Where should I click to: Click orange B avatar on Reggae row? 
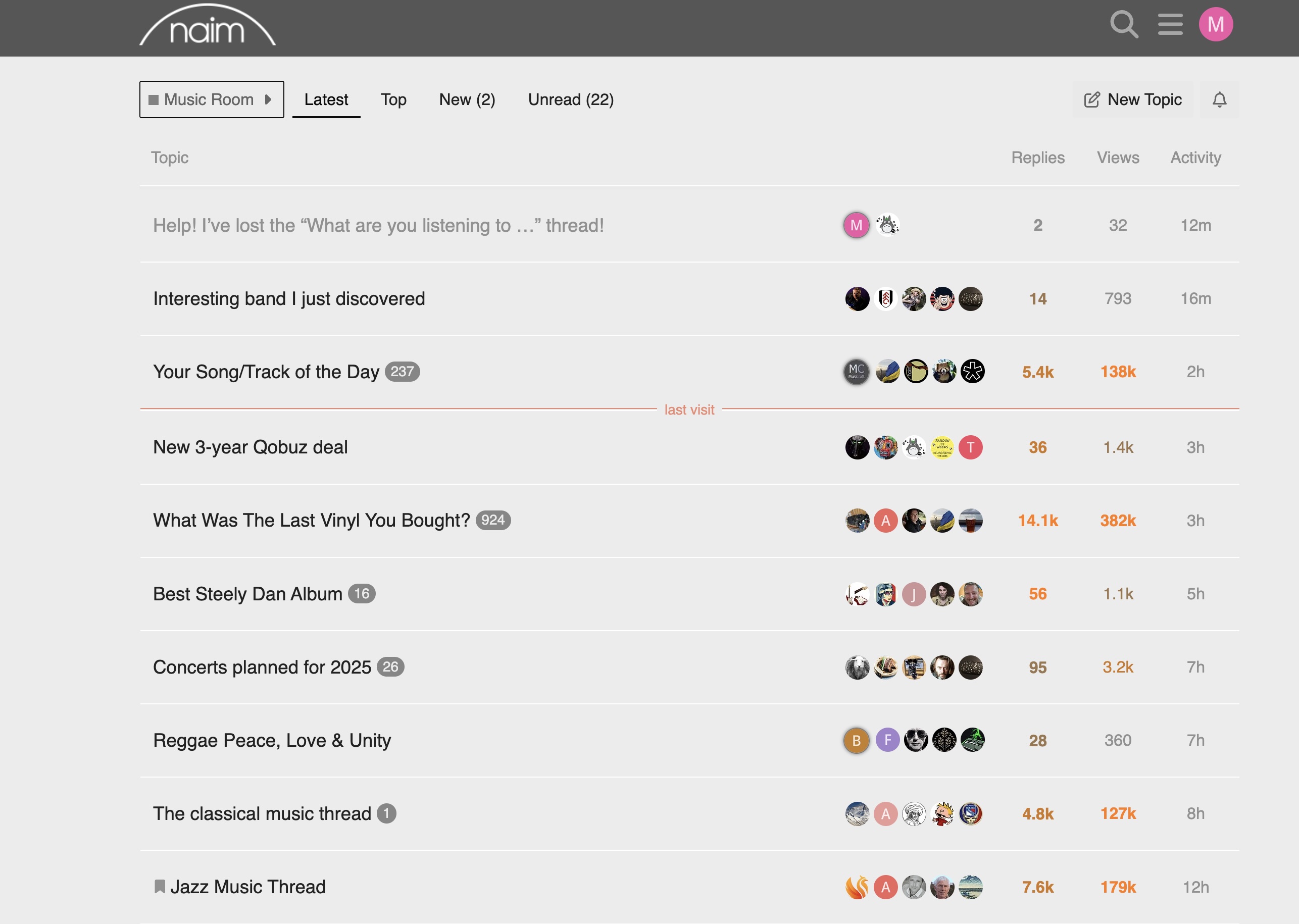[857, 740]
